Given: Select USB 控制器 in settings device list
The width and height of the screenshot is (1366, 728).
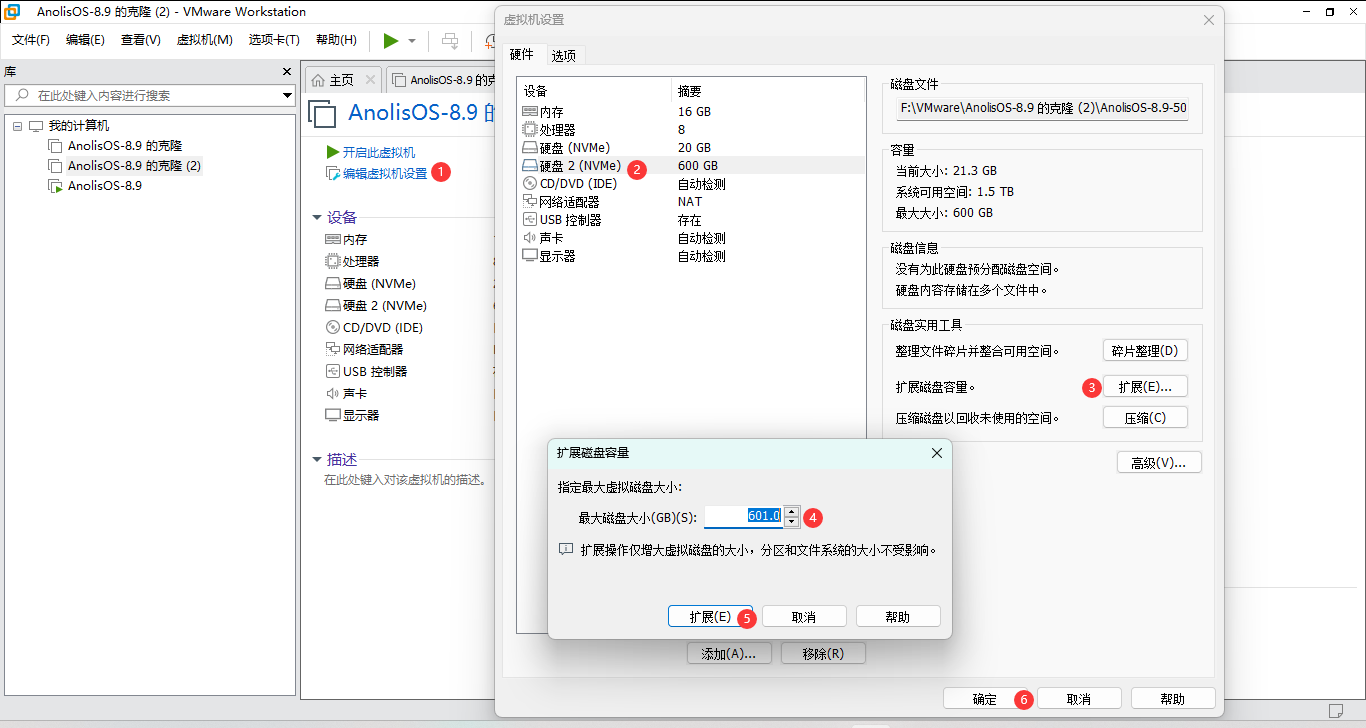Looking at the screenshot, I should [x=570, y=220].
